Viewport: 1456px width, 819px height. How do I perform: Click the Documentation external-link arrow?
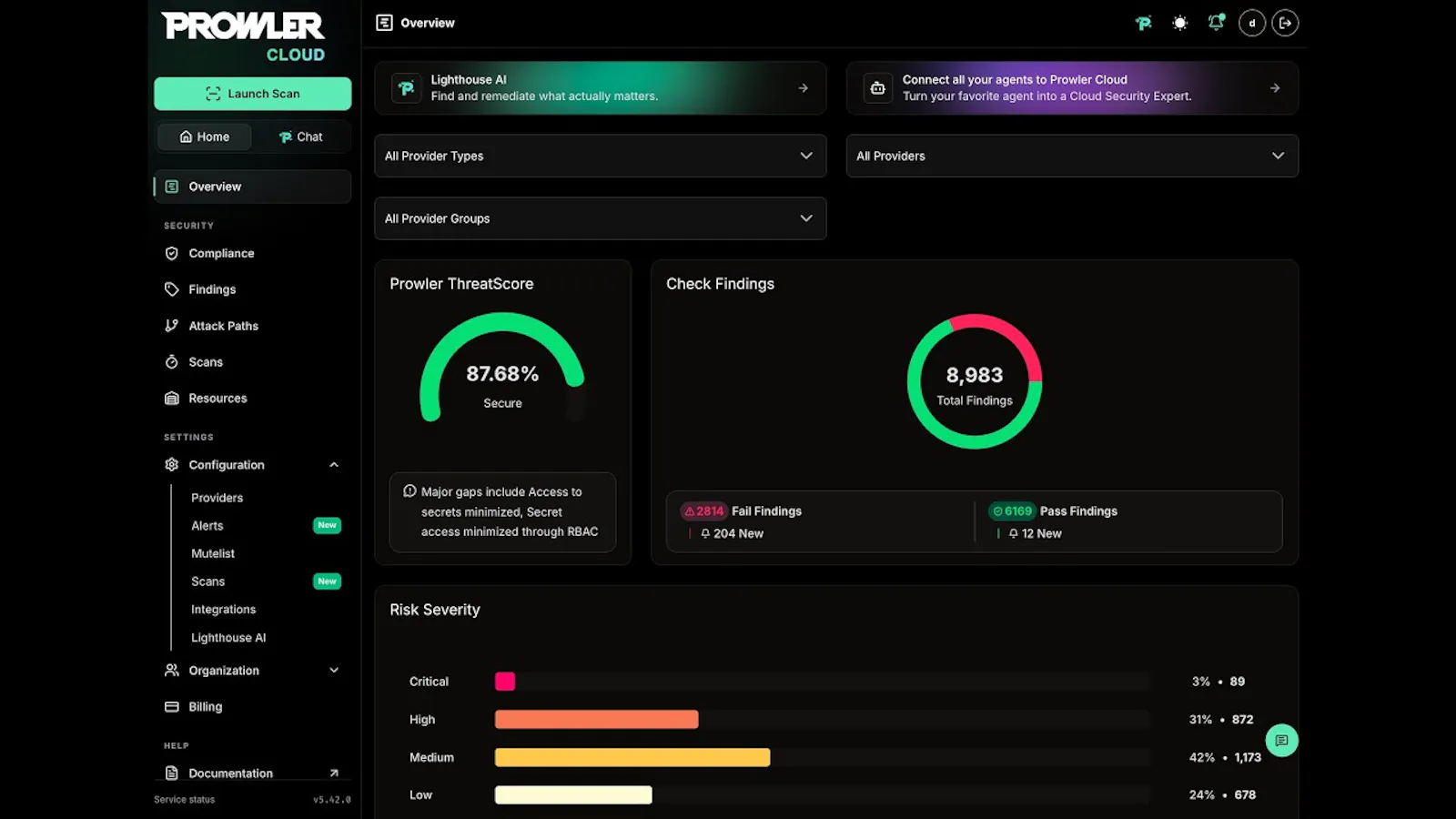point(334,773)
